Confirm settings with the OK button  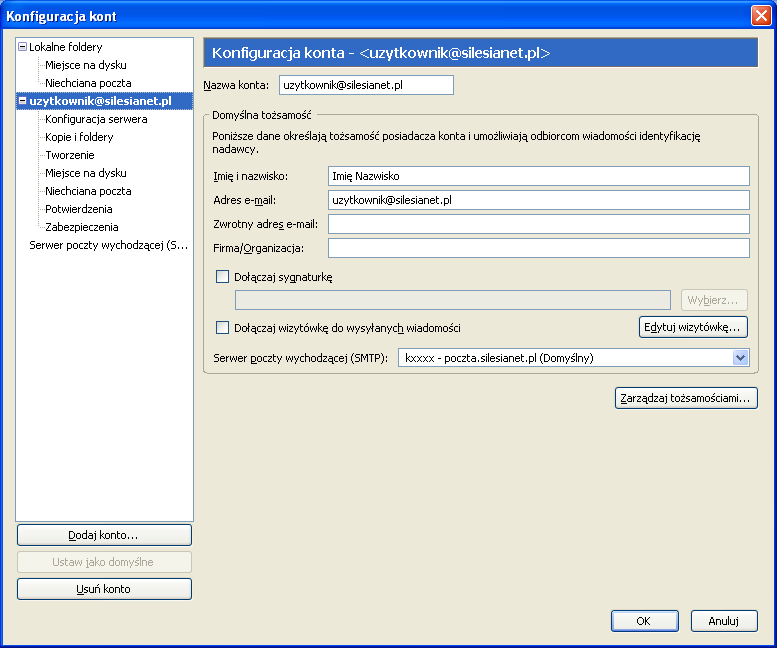(x=644, y=621)
